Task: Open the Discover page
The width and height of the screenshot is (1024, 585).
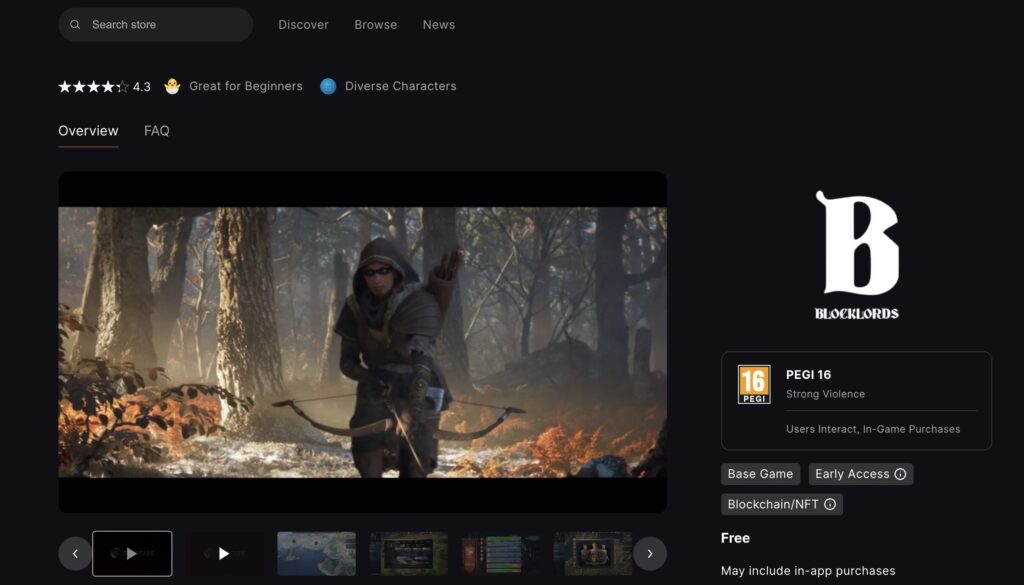Action: (304, 25)
